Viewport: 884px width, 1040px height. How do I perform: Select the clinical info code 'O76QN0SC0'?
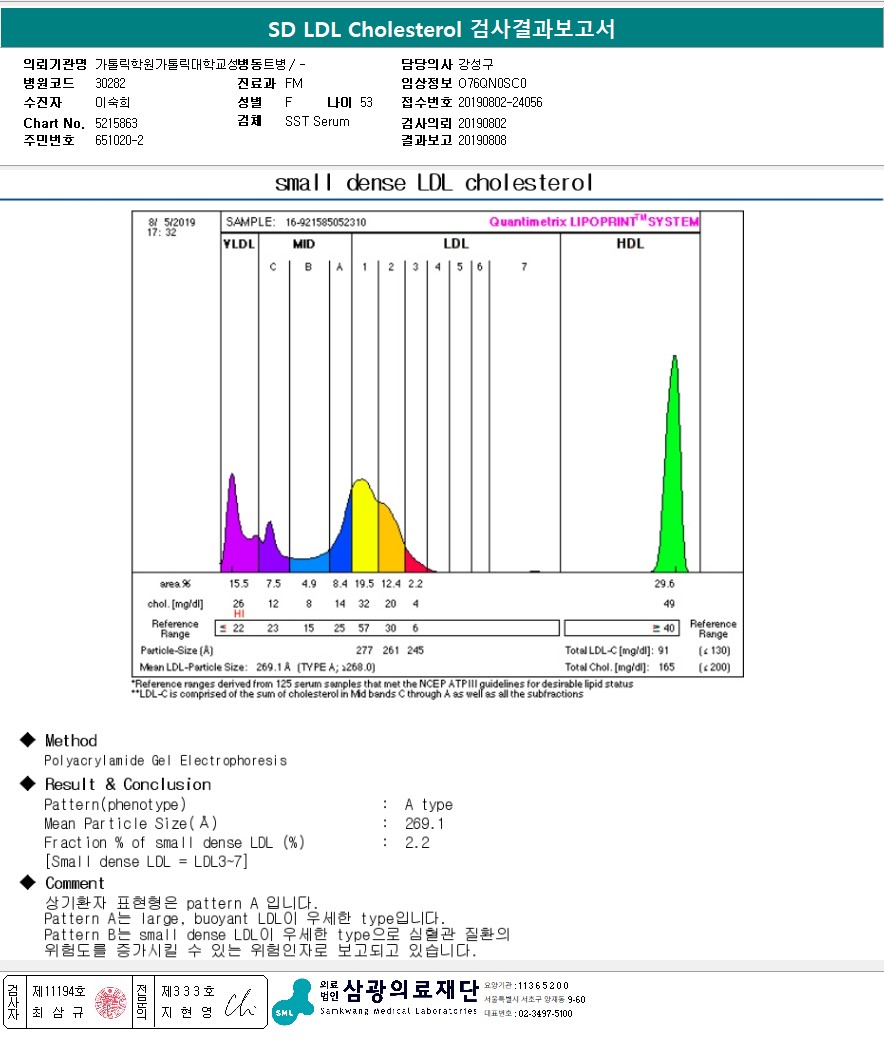[492, 83]
